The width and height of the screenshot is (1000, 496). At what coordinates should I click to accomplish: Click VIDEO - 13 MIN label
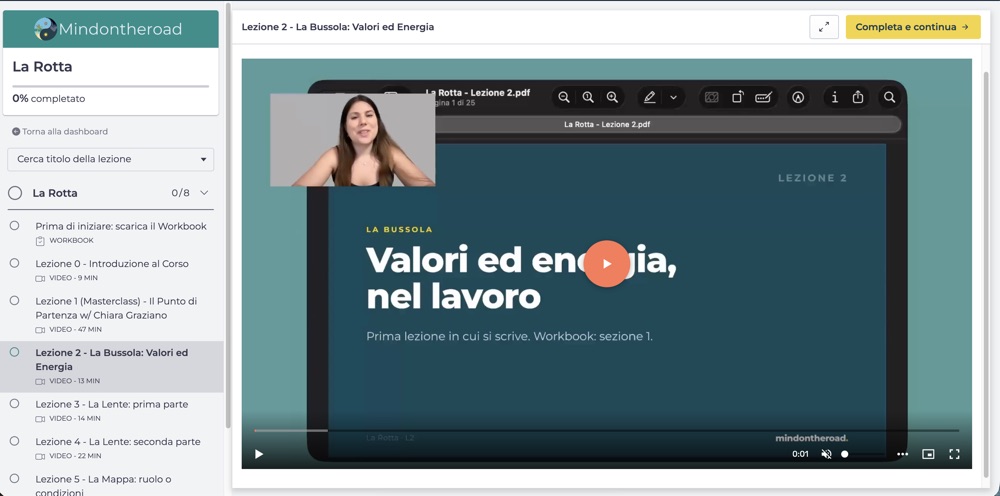[75, 381]
